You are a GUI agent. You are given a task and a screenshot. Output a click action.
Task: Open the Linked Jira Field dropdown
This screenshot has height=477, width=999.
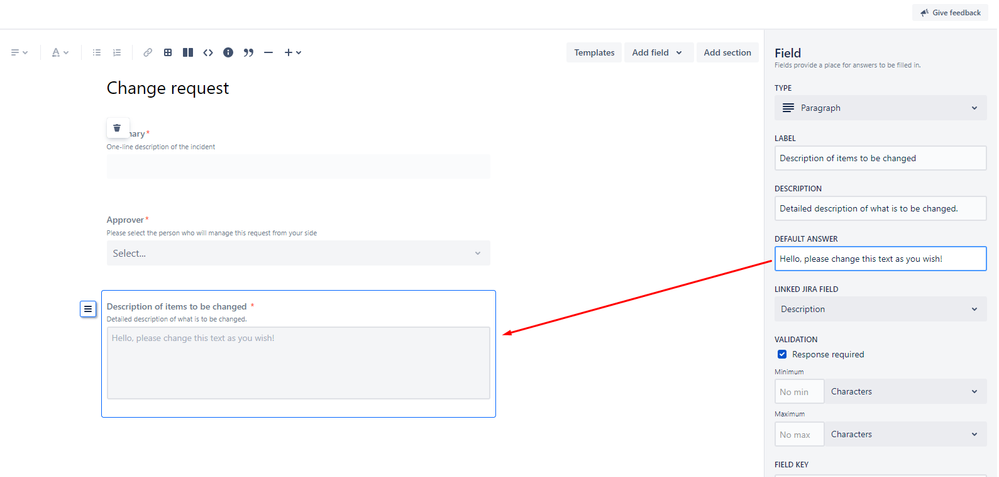tap(880, 309)
